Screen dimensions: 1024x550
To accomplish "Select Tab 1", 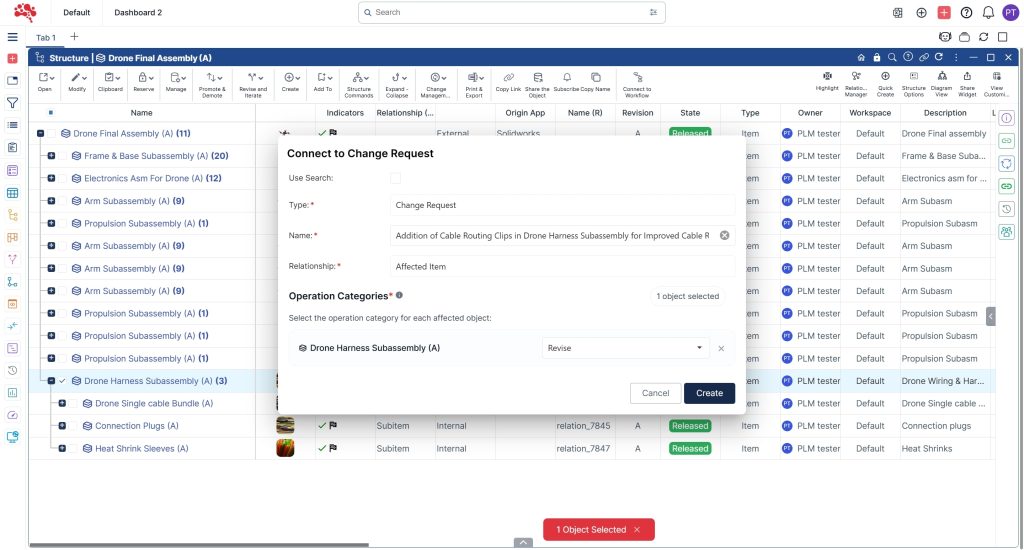I will [x=46, y=38].
